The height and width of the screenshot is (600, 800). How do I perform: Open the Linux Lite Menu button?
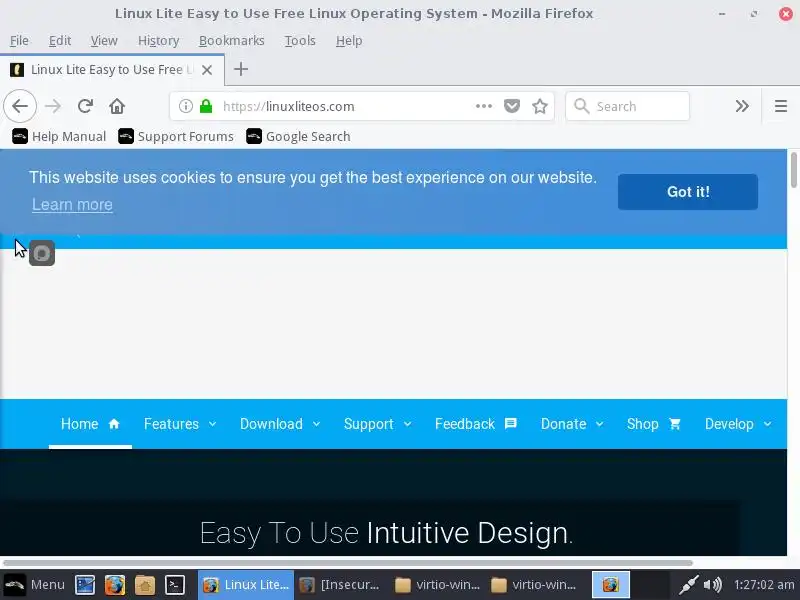click(34, 585)
